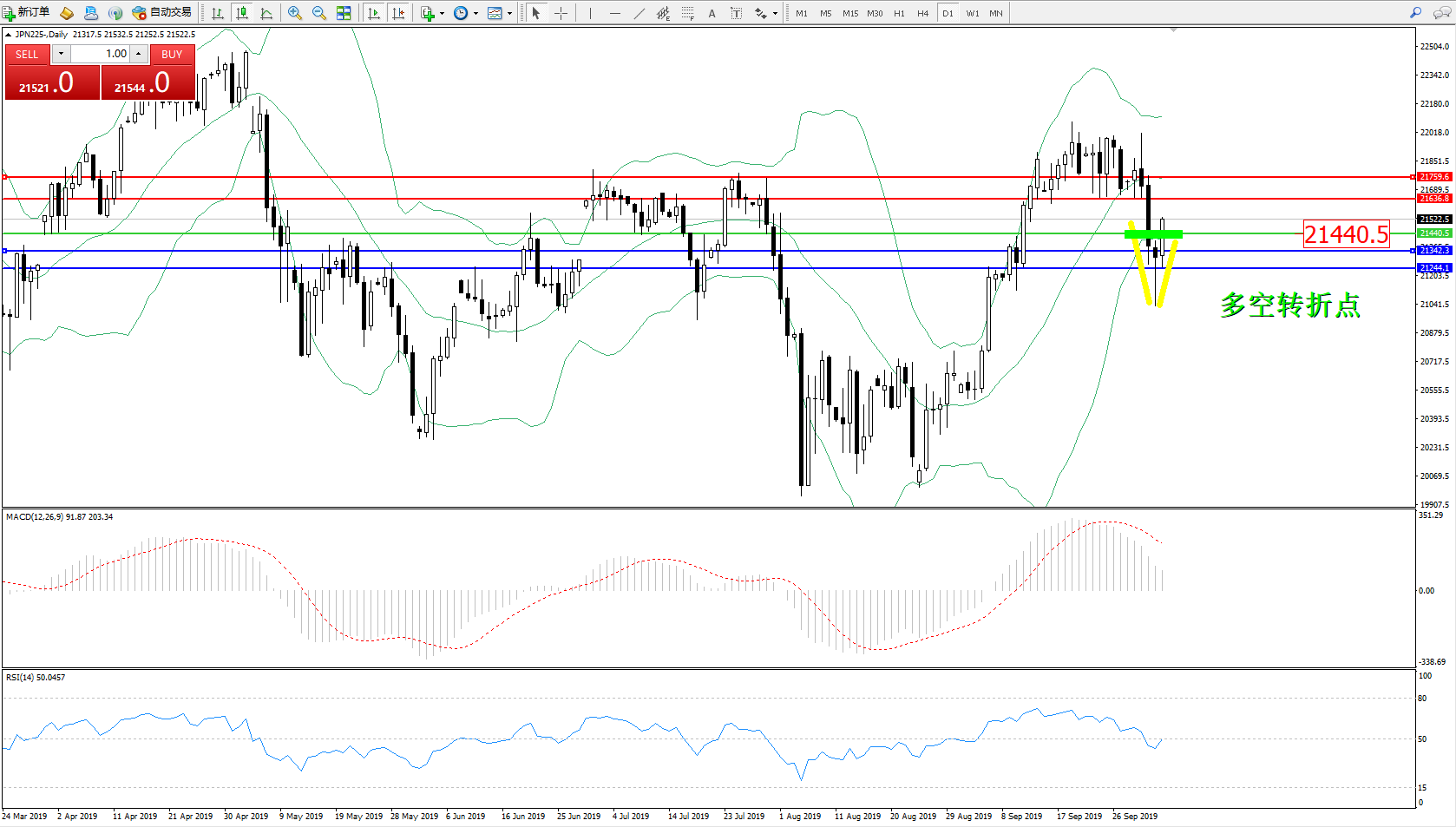Decrease lot volume with the down arrow
Viewport: 1456px width, 827px height.
(61, 54)
